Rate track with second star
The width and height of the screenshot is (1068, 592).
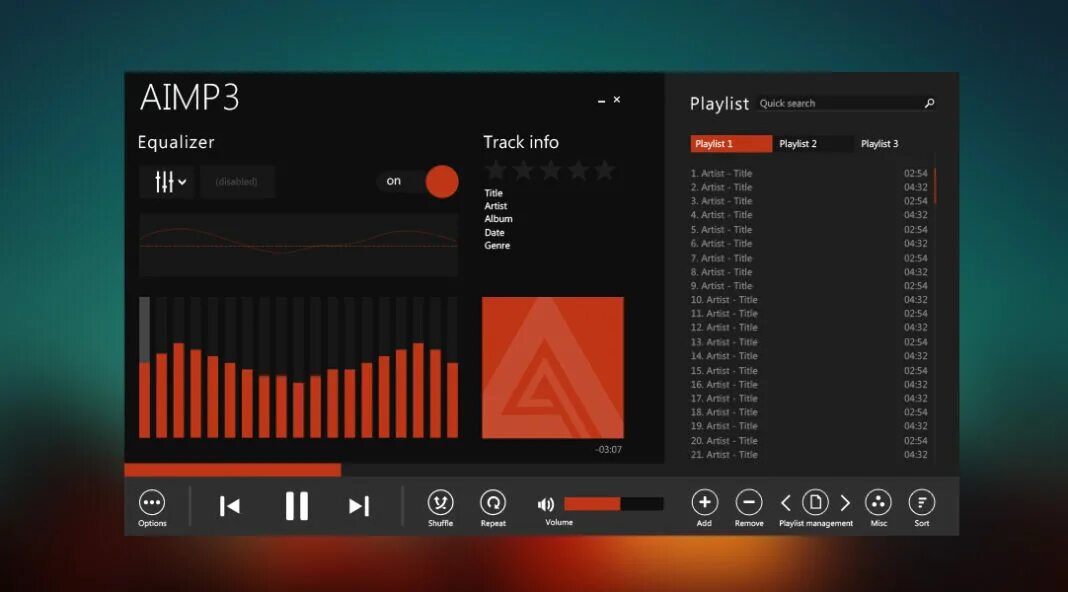523,170
